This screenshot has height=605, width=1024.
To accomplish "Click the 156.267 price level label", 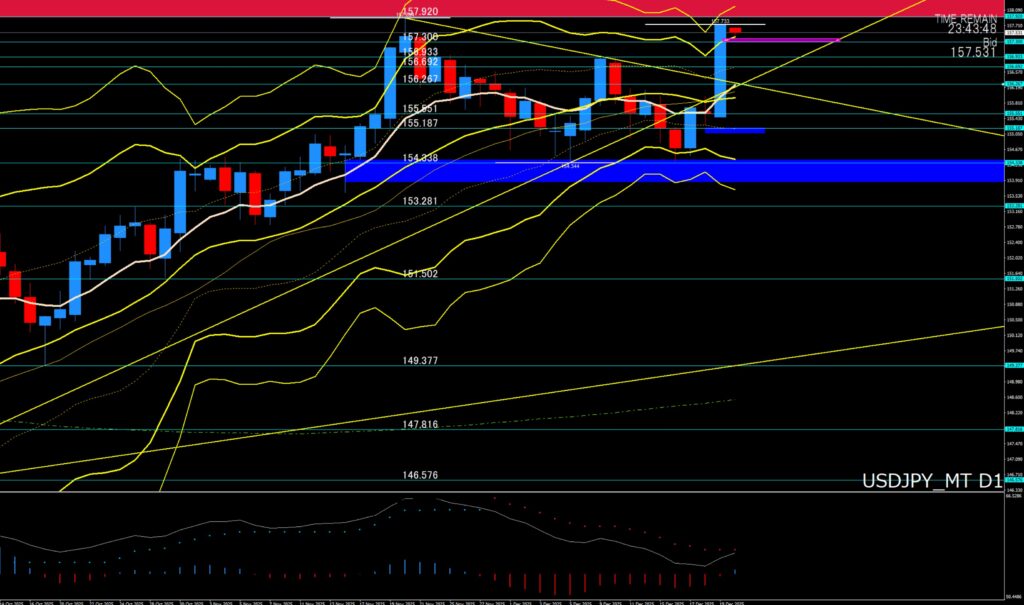I will click(420, 80).
